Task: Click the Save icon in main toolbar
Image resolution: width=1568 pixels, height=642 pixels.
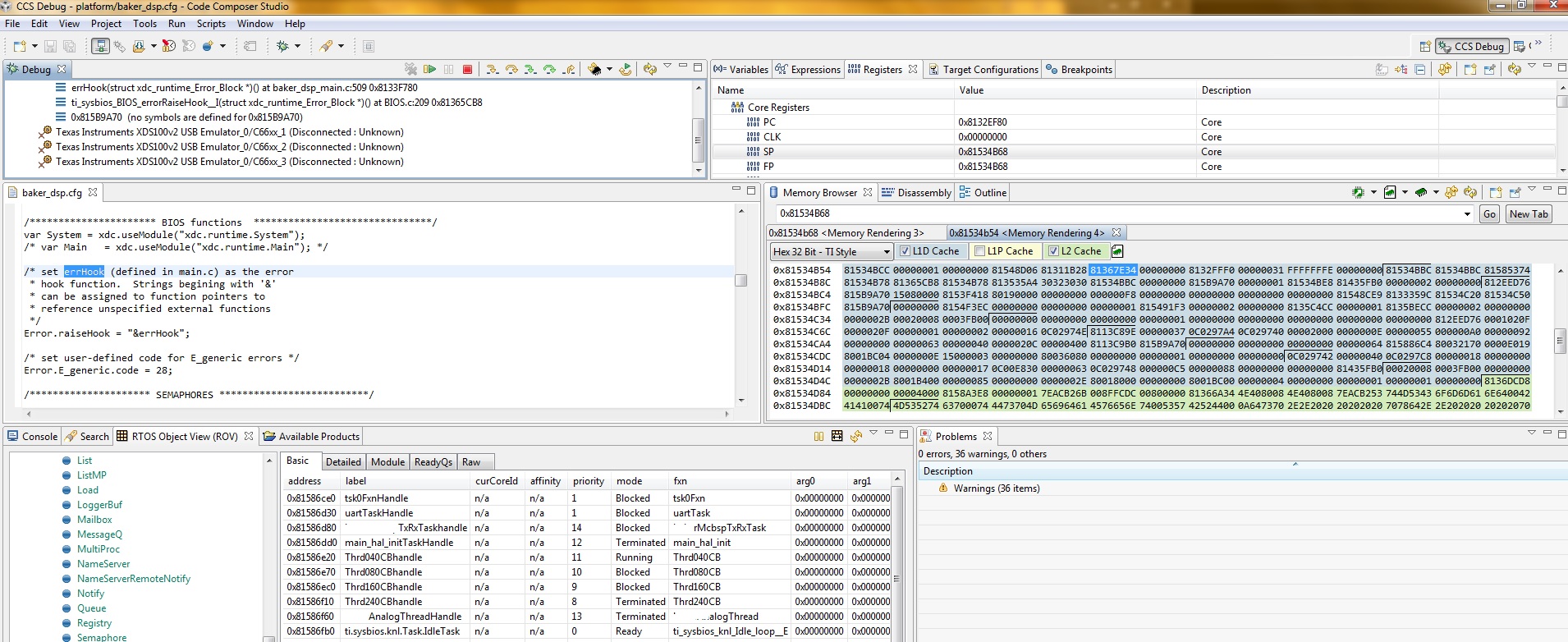Action: (50, 46)
